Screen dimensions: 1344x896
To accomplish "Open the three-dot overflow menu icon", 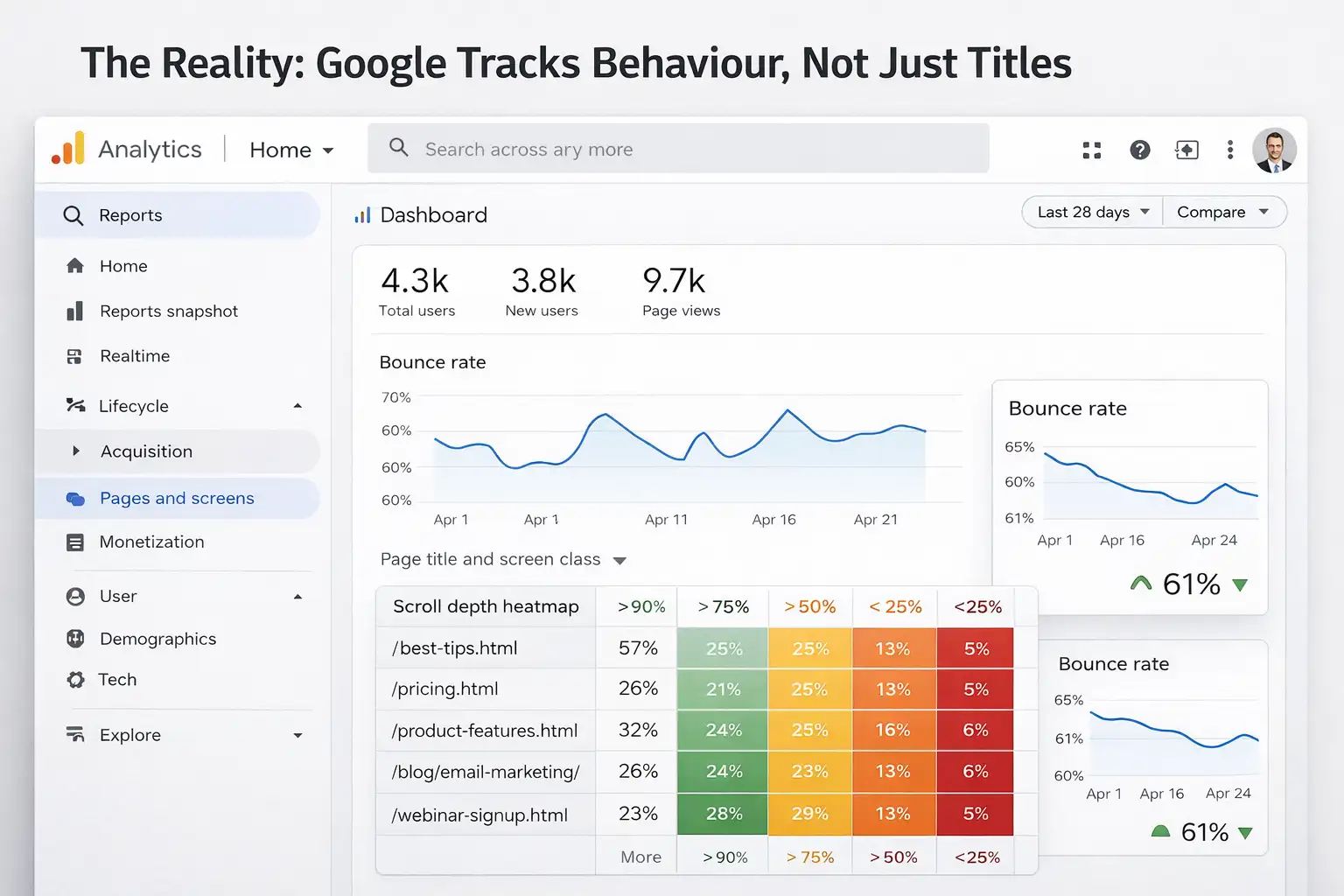I will (1230, 150).
